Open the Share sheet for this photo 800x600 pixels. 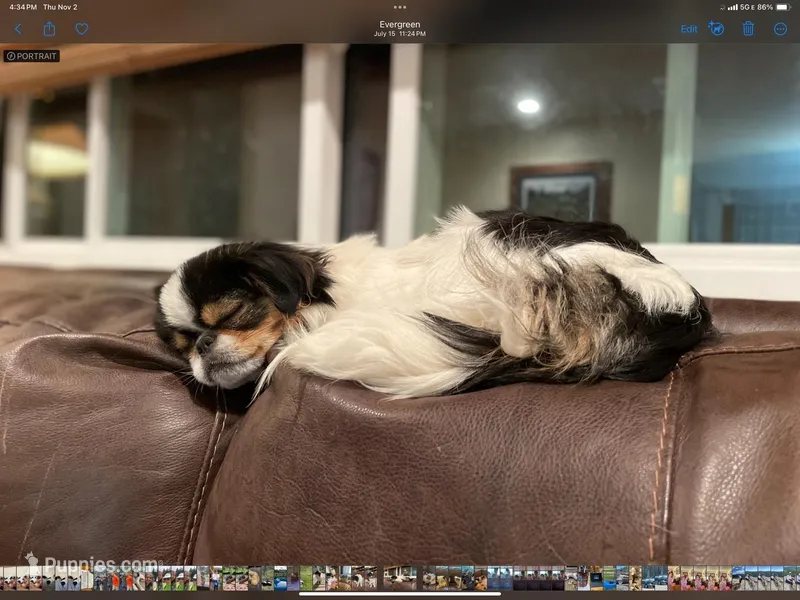49,28
